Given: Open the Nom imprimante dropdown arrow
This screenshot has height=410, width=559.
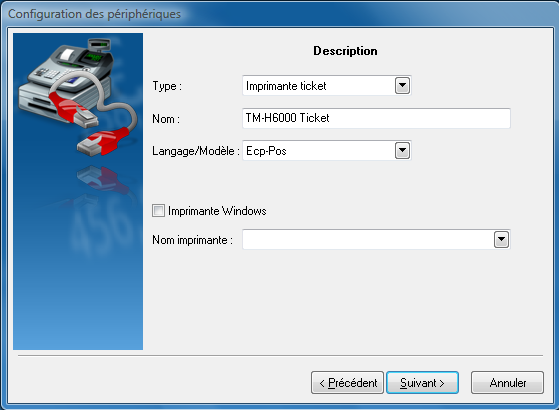Looking at the screenshot, I should [501, 240].
